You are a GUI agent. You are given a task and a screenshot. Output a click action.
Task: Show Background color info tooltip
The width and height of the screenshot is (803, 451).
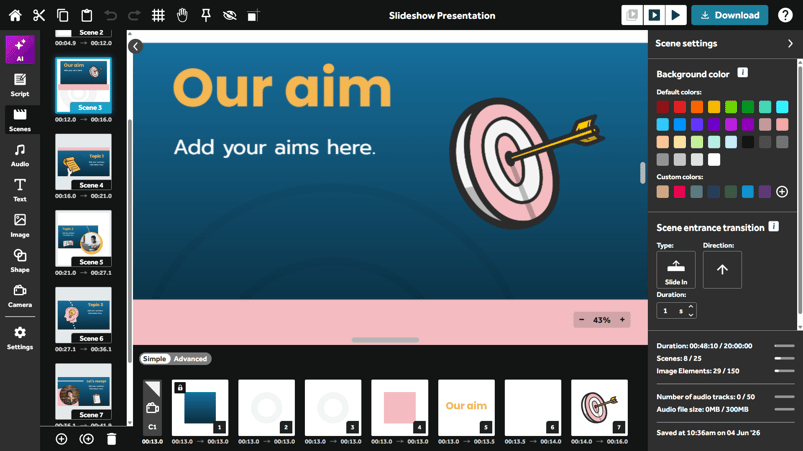pos(743,73)
